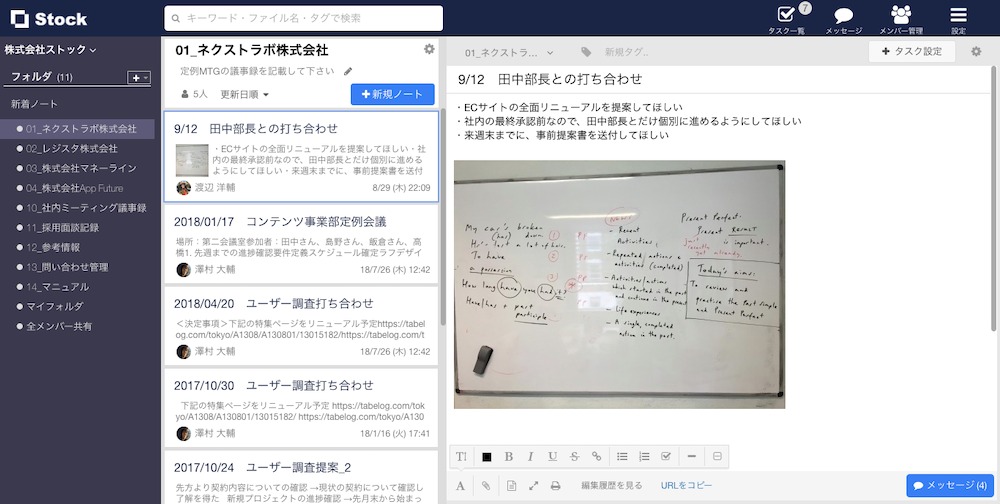Open マイフォルダ in the sidebar

coord(55,307)
